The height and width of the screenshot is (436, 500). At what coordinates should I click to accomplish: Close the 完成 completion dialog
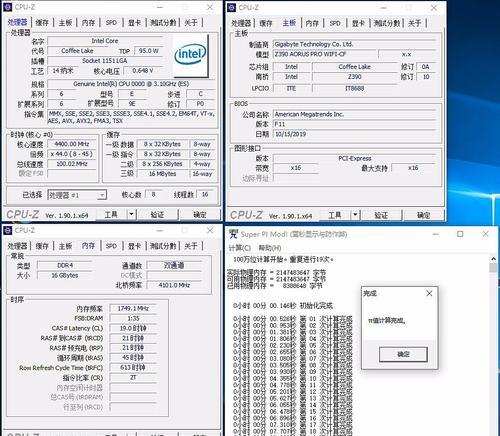click(x=429, y=293)
